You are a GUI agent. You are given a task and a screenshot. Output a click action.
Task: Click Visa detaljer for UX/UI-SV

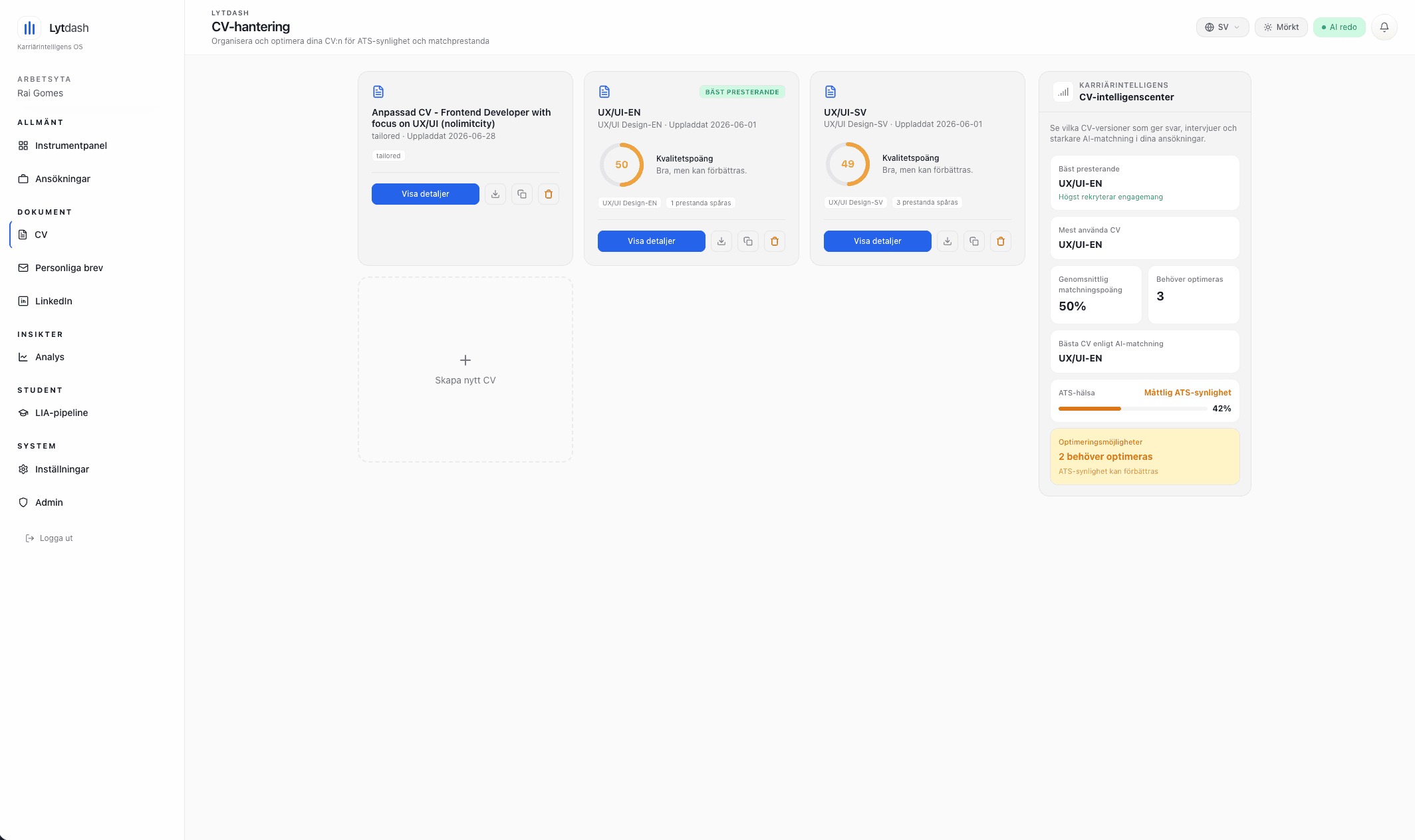coord(878,241)
